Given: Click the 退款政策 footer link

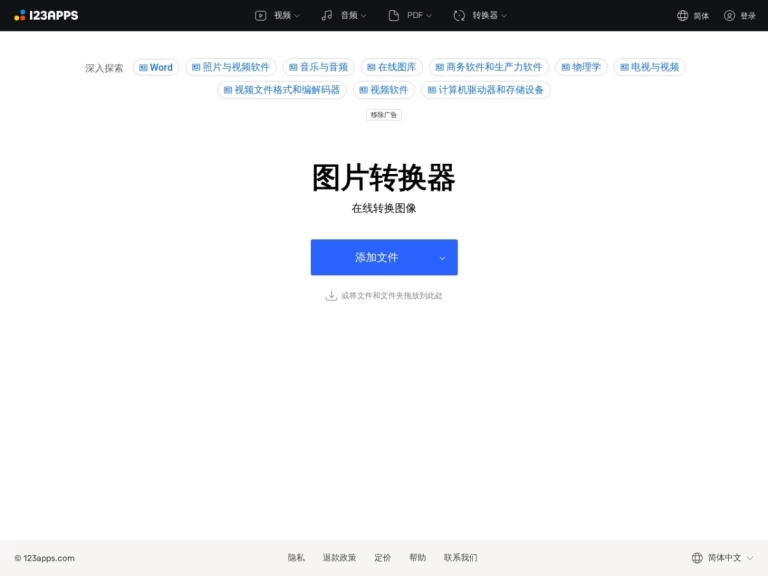Looking at the screenshot, I should 339,557.
